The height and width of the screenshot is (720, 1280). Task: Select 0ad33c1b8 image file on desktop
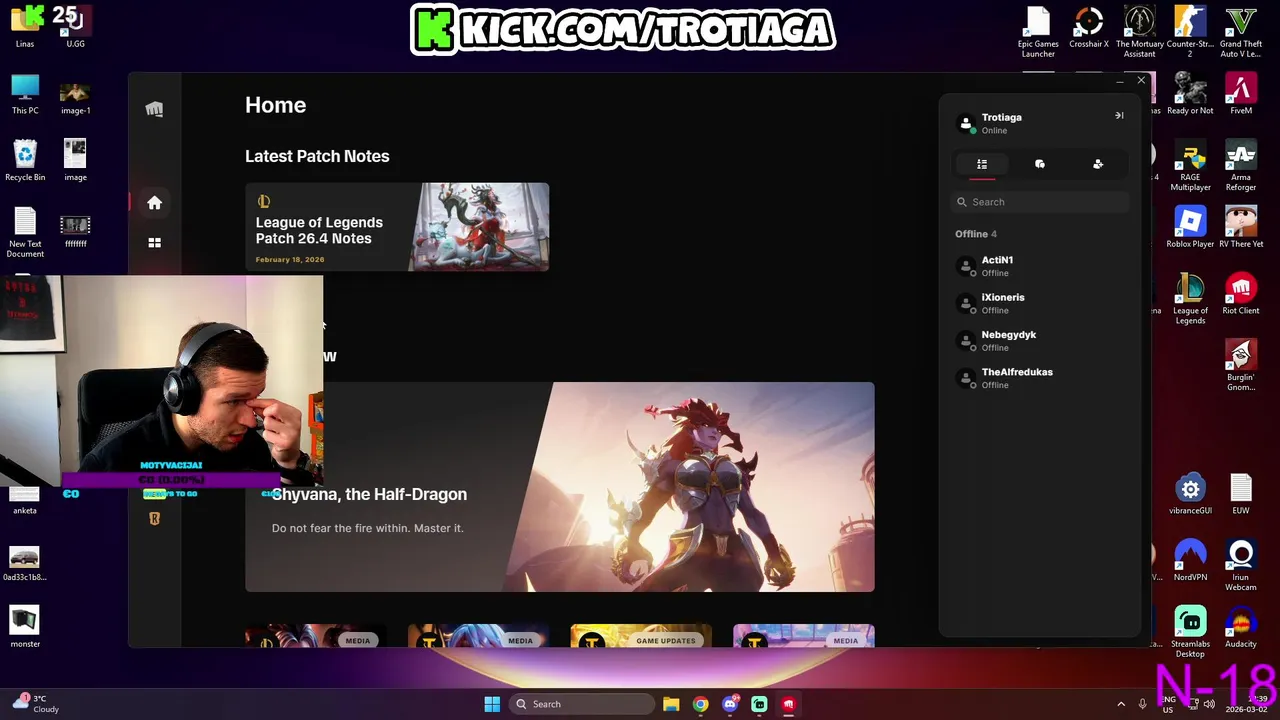coord(25,562)
